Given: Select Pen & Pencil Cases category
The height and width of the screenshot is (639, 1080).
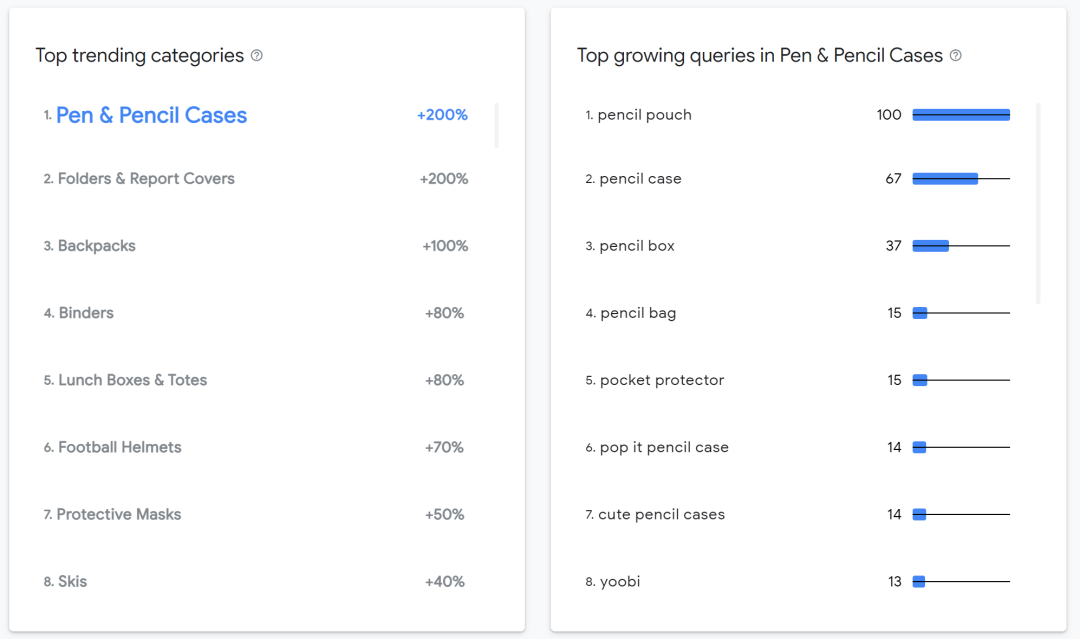Looking at the screenshot, I should pyautogui.click(x=151, y=116).
